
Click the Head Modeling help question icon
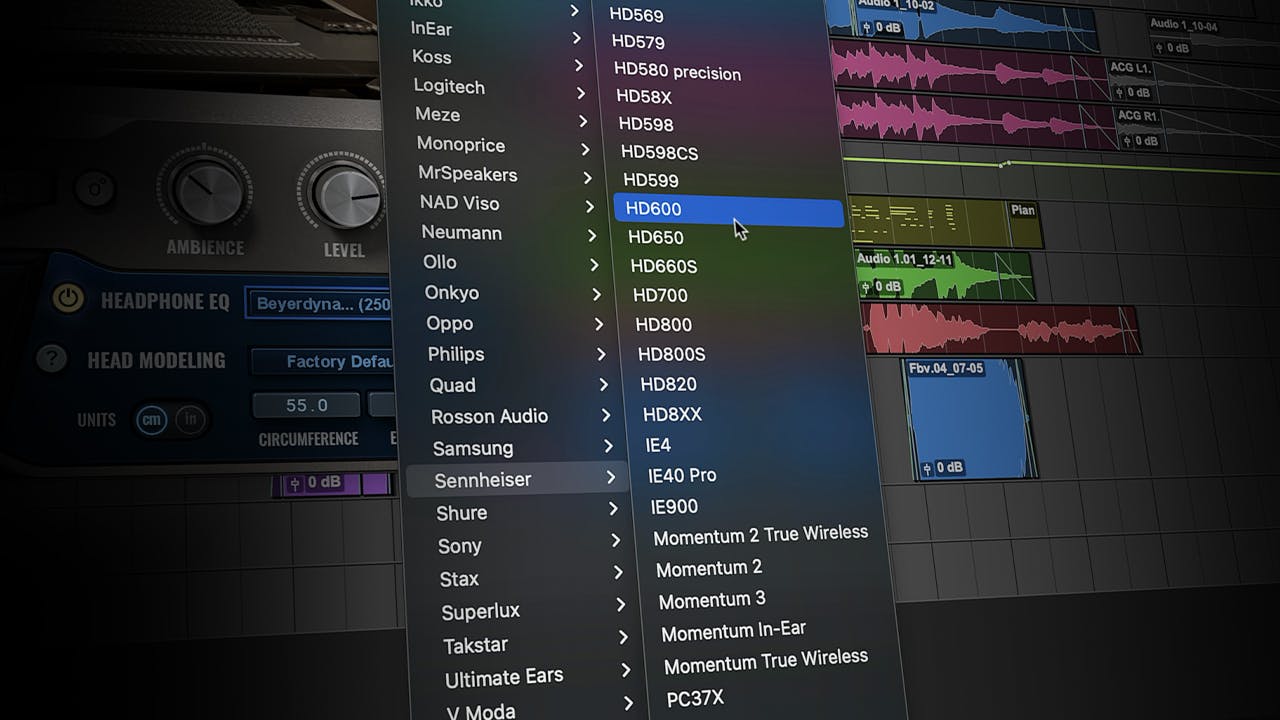[51, 359]
